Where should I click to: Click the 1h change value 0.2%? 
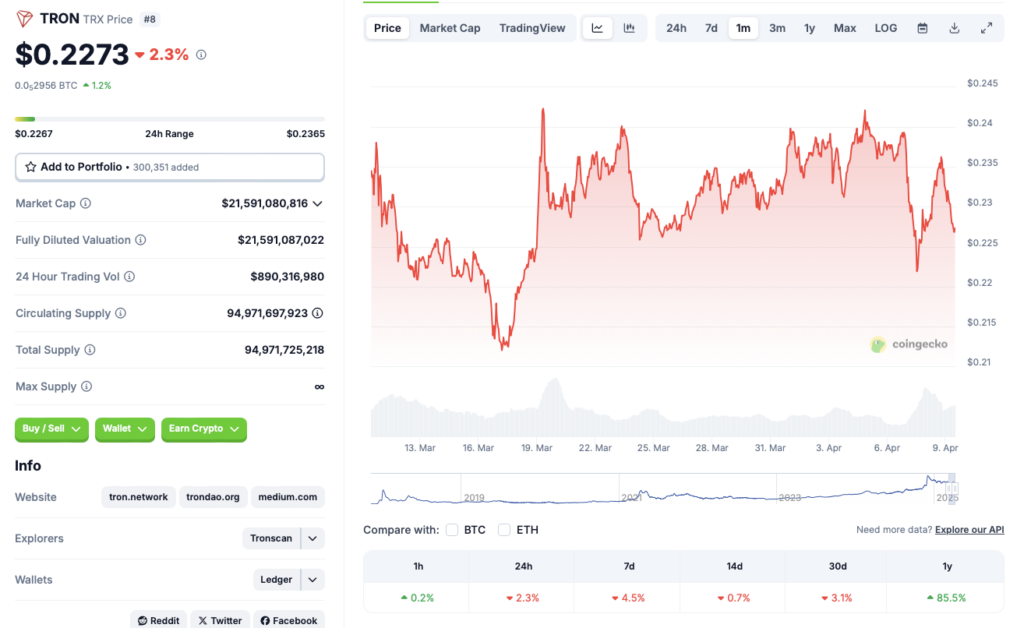[418, 598]
